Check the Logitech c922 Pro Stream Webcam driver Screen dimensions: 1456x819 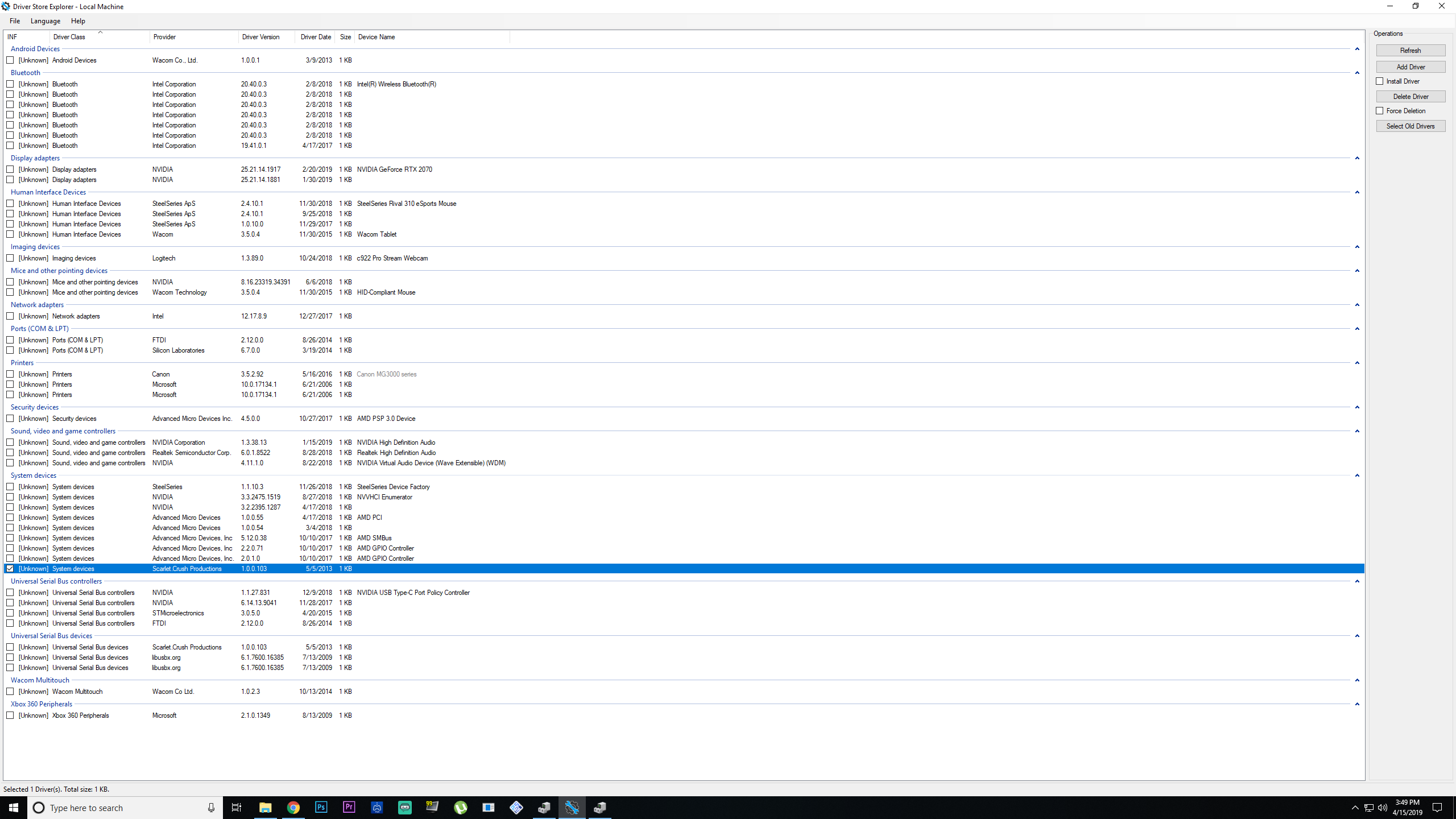(x=10, y=258)
